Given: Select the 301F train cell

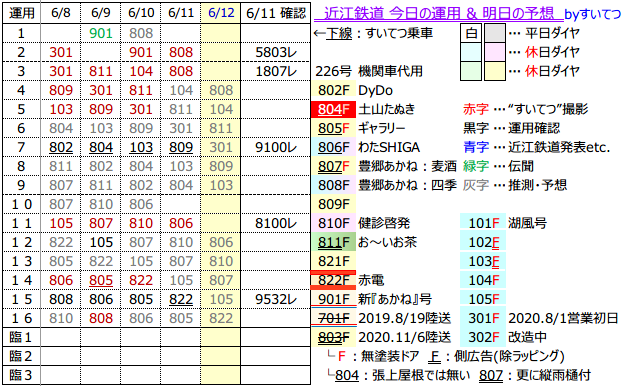Looking at the screenshot, I should coord(483,318).
